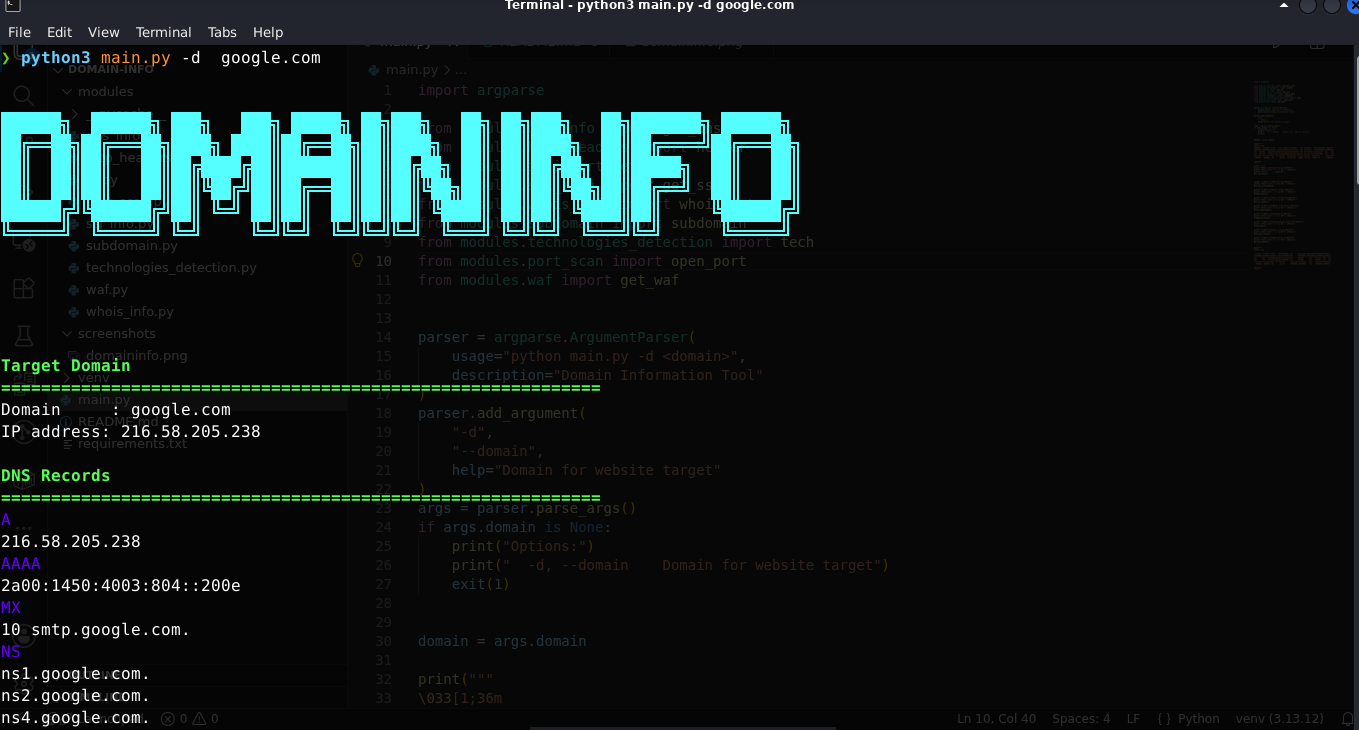This screenshot has width=1359, height=730.
Task: Open requirements.txt in VS Code explorer
Action: [x=132, y=444]
